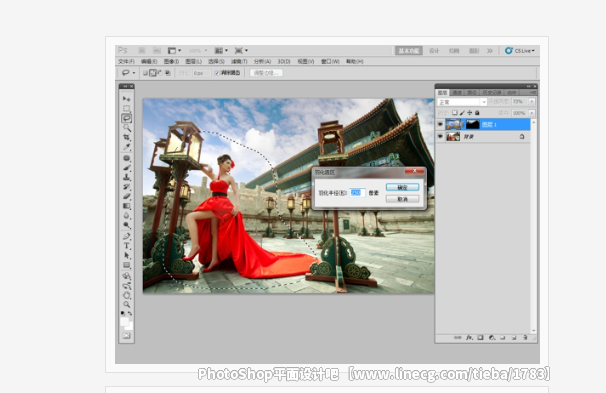
Task: Click the foreground color swatch
Action: coord(124,322)
